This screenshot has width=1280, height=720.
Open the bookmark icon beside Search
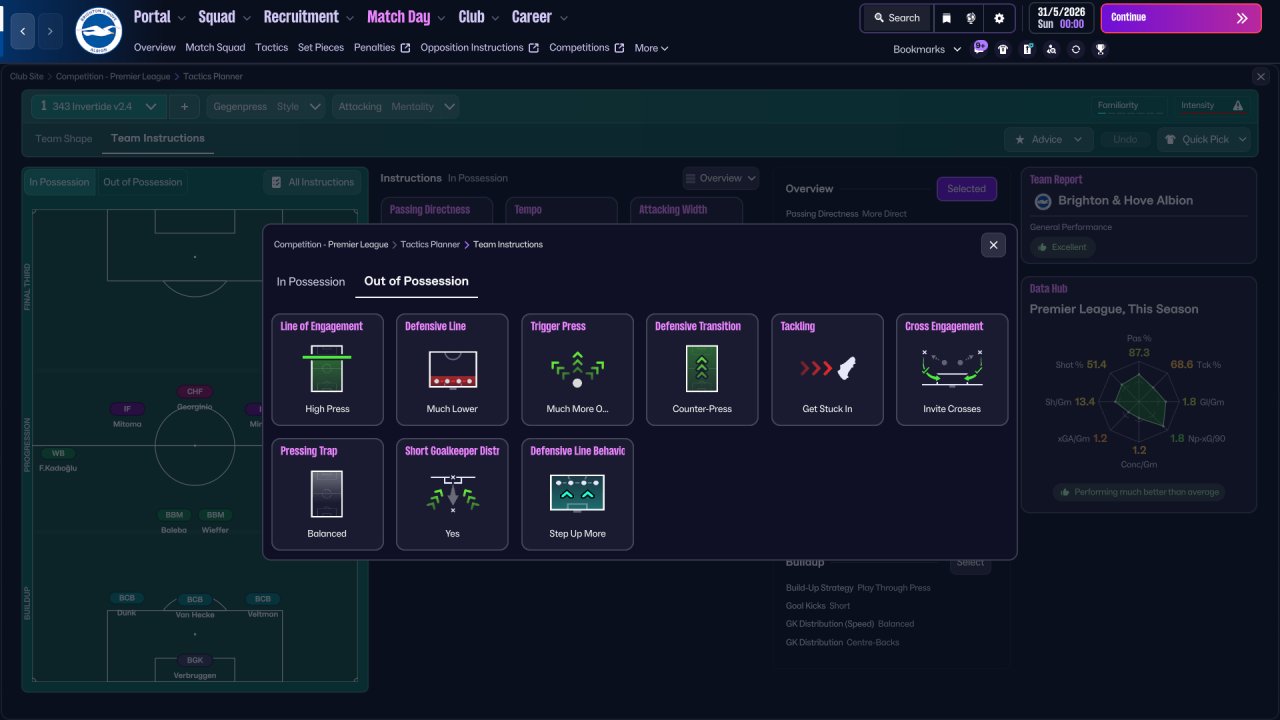pyautogui.click(x=946, y=18)
